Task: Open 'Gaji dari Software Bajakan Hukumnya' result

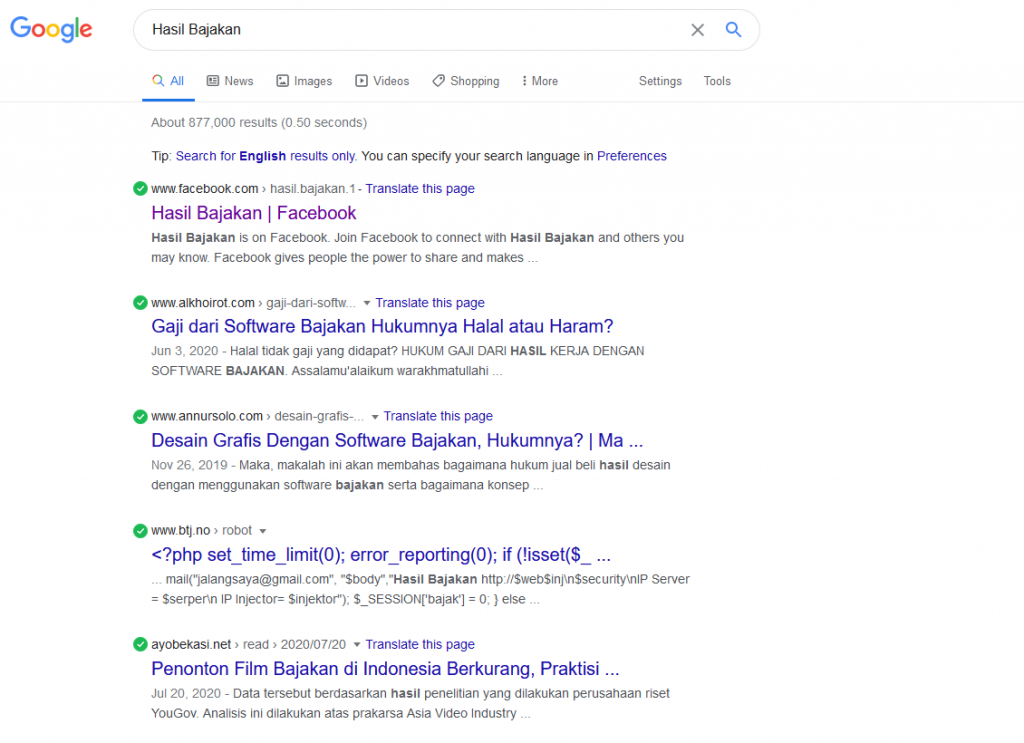Action: click(x=382, y=326)
